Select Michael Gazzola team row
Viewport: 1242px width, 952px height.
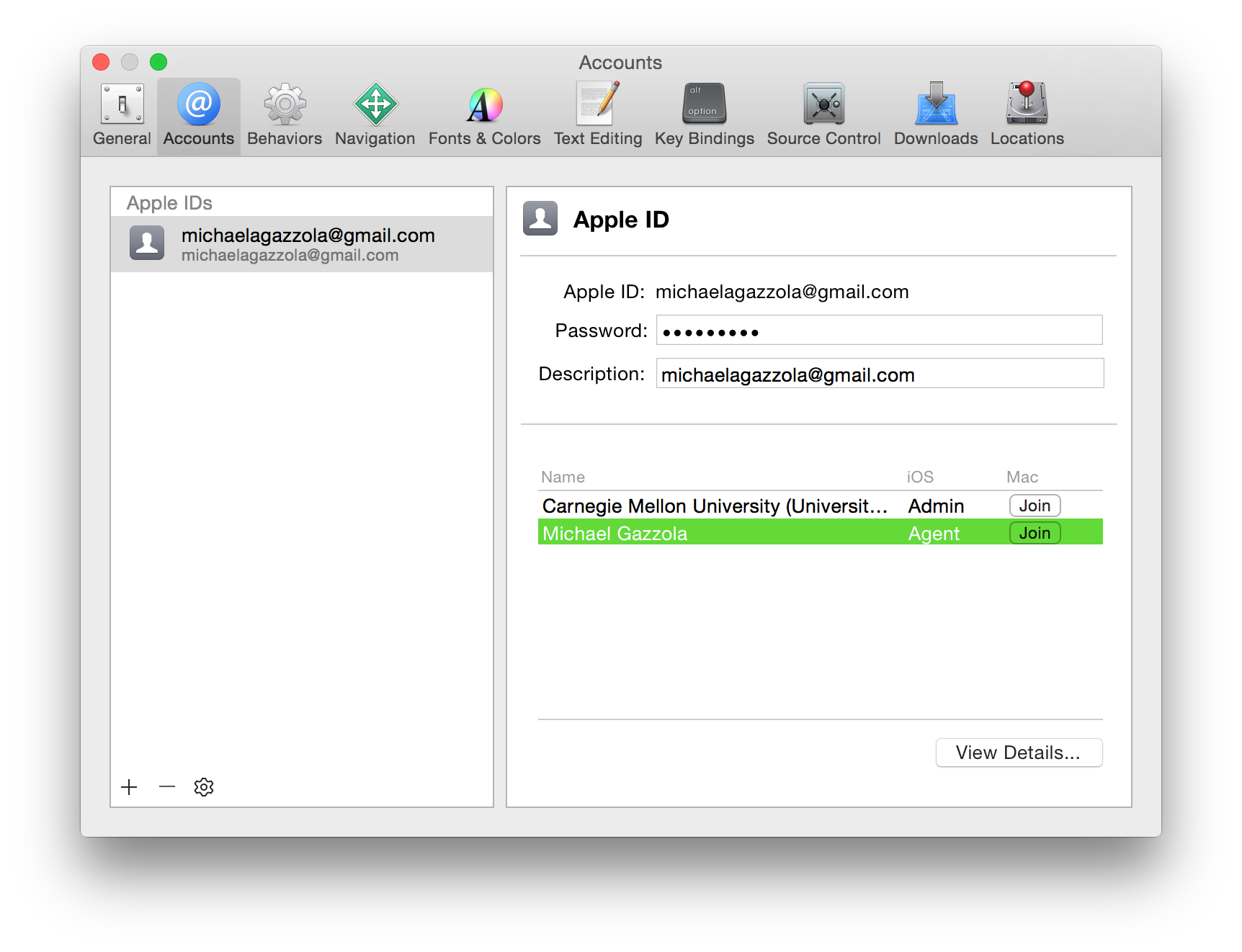(x=821, y=532)
